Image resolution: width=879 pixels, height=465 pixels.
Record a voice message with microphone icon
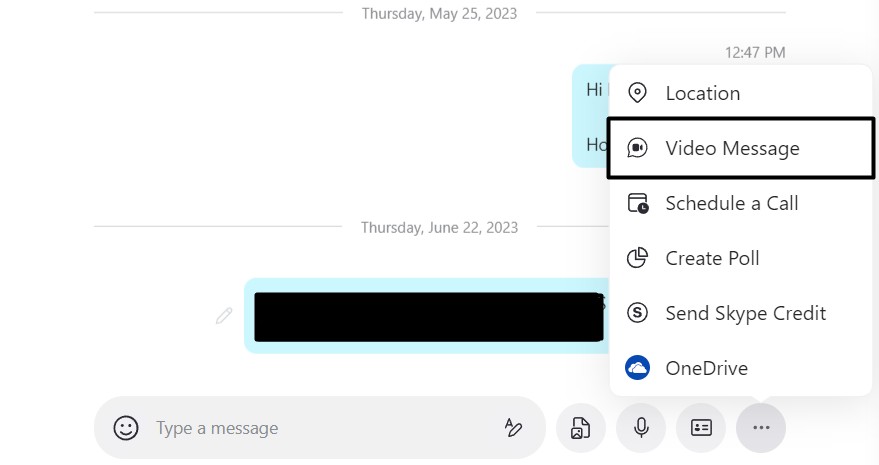point(641,428)
